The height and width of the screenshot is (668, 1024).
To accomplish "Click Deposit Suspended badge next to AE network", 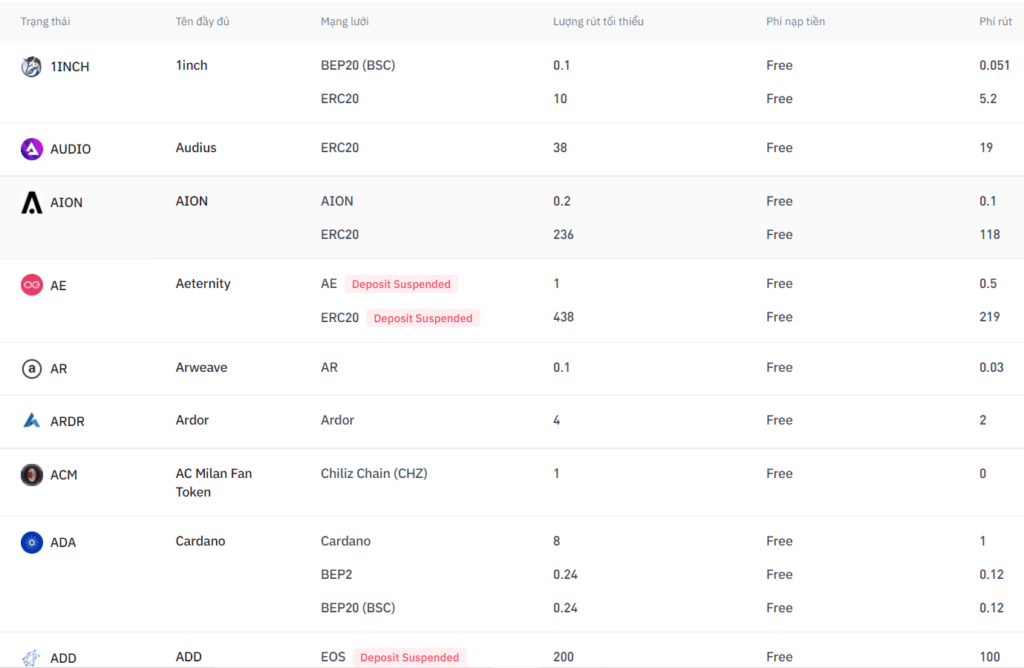I will click(x=401, y=284).
